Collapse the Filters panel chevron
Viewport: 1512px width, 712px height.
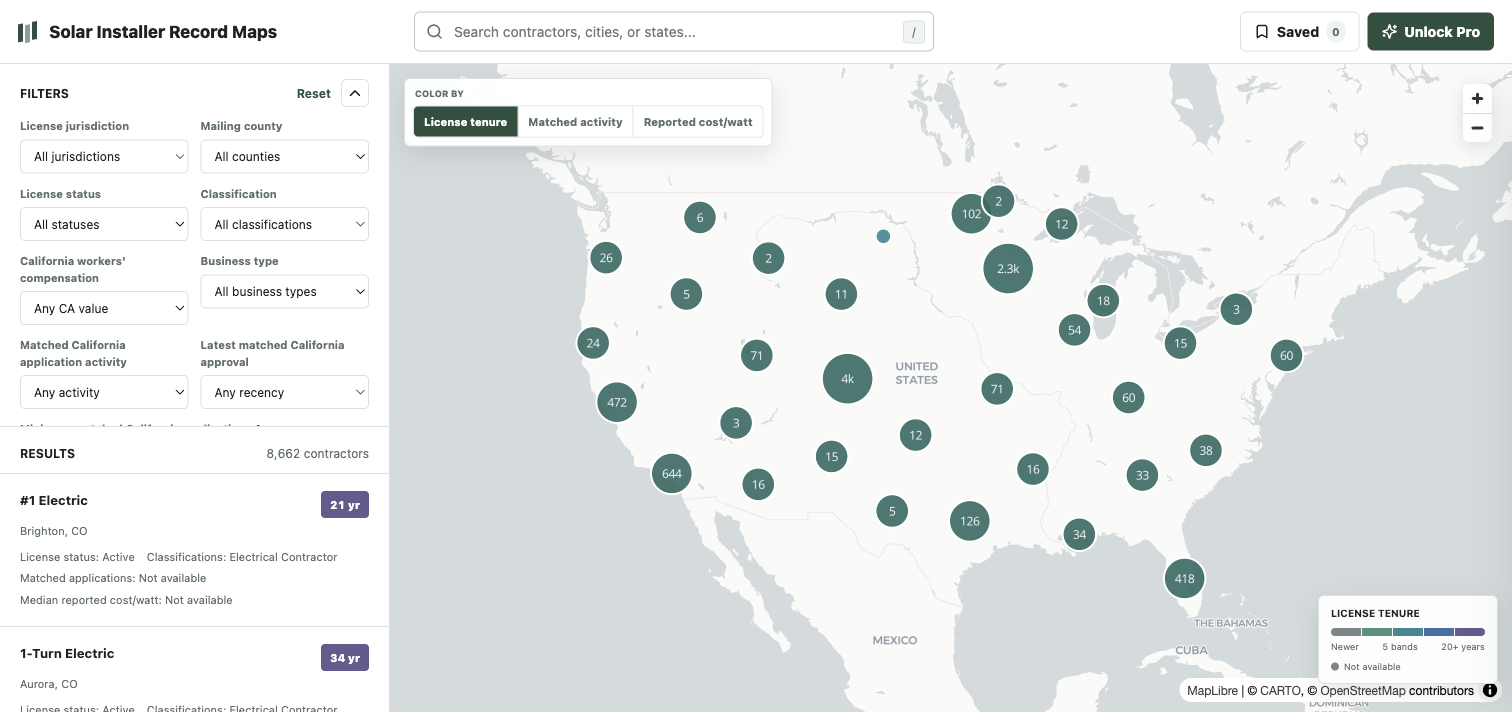(x=355, y=93)
